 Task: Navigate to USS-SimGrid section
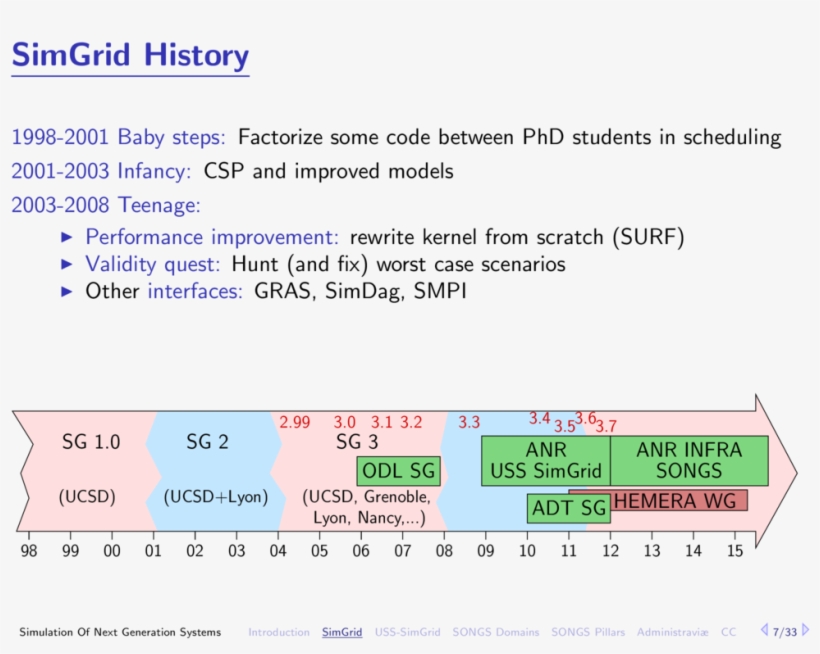coord(407,632)
